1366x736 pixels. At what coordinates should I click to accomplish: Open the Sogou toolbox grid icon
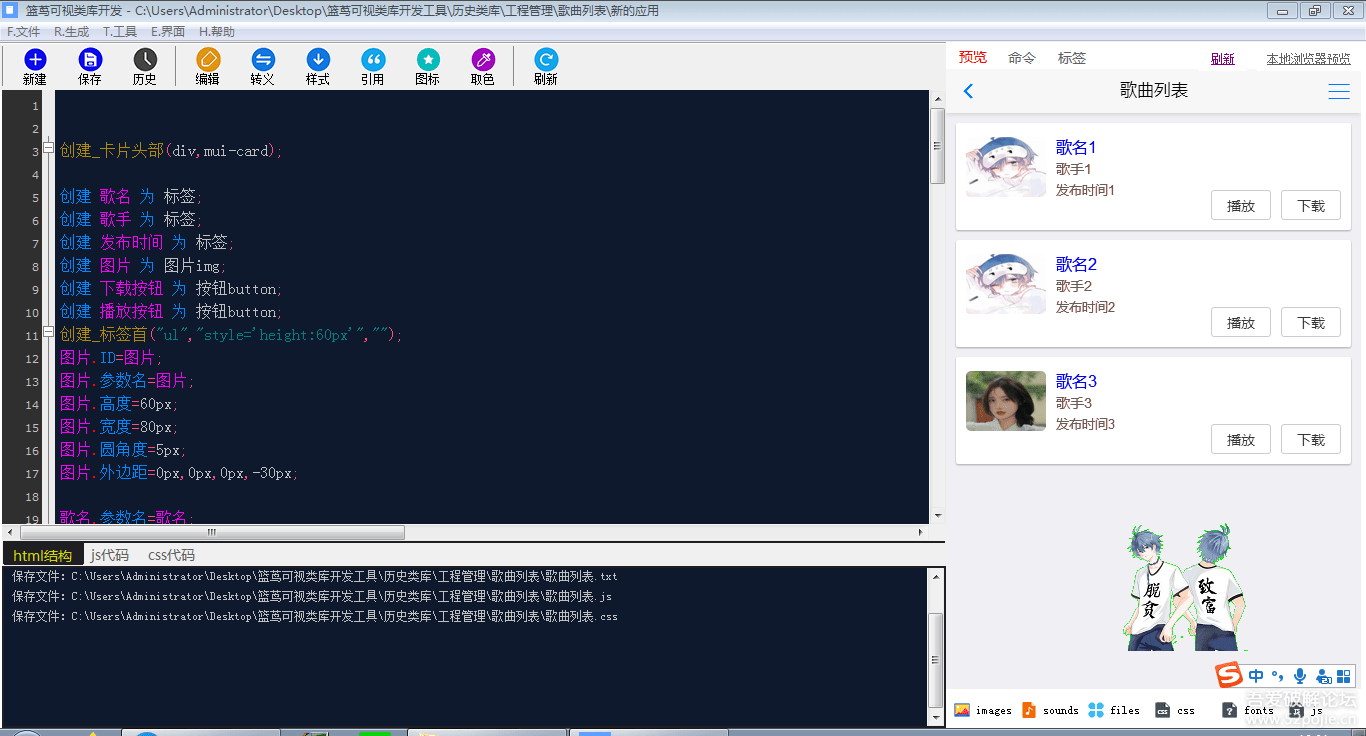click(1344, 676)
